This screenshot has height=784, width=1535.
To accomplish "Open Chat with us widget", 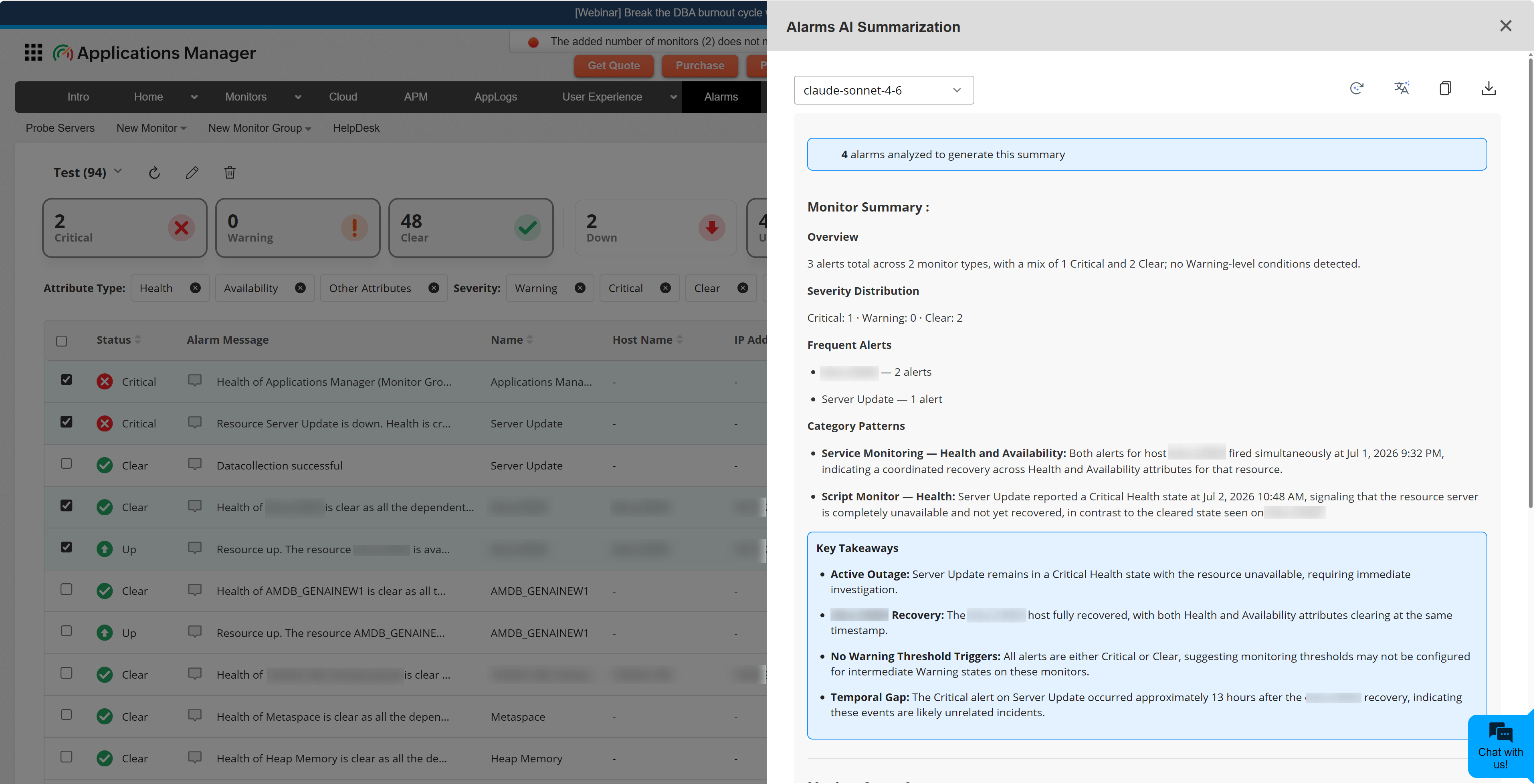I will tap(1501, 746).
